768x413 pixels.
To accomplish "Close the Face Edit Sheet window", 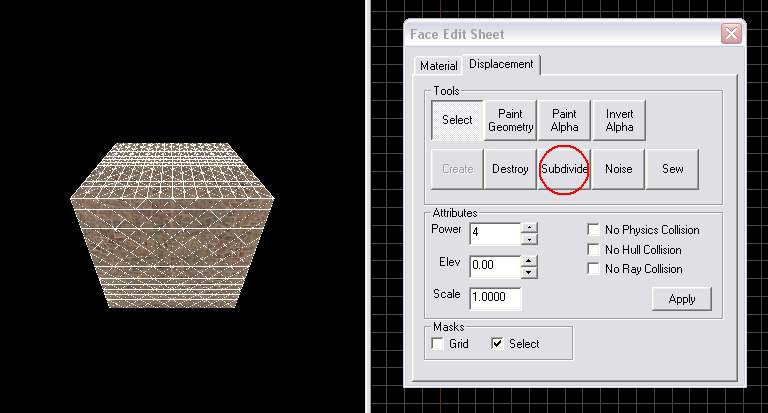I will 731,33.
